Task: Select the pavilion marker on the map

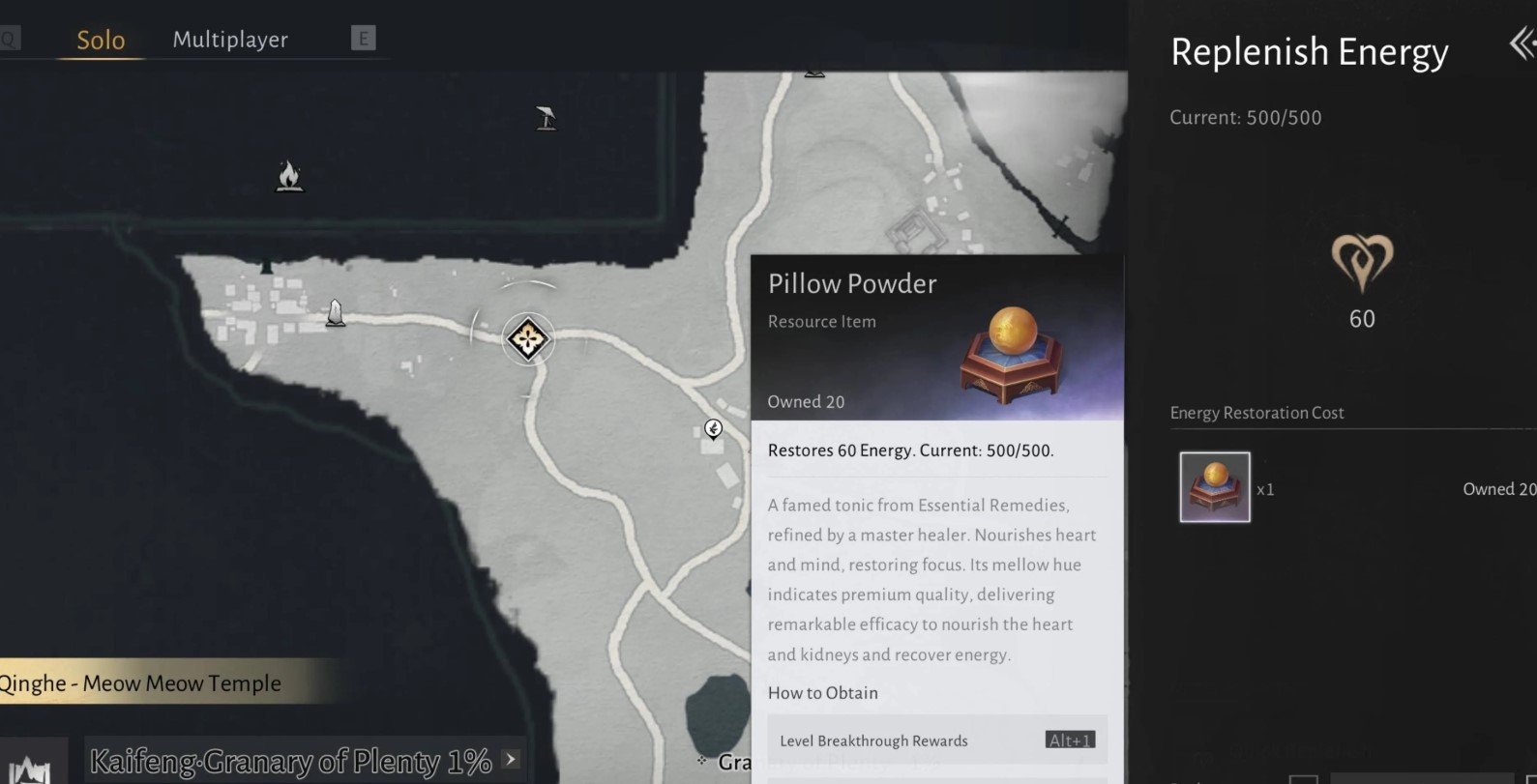Action: coord(547,118)
